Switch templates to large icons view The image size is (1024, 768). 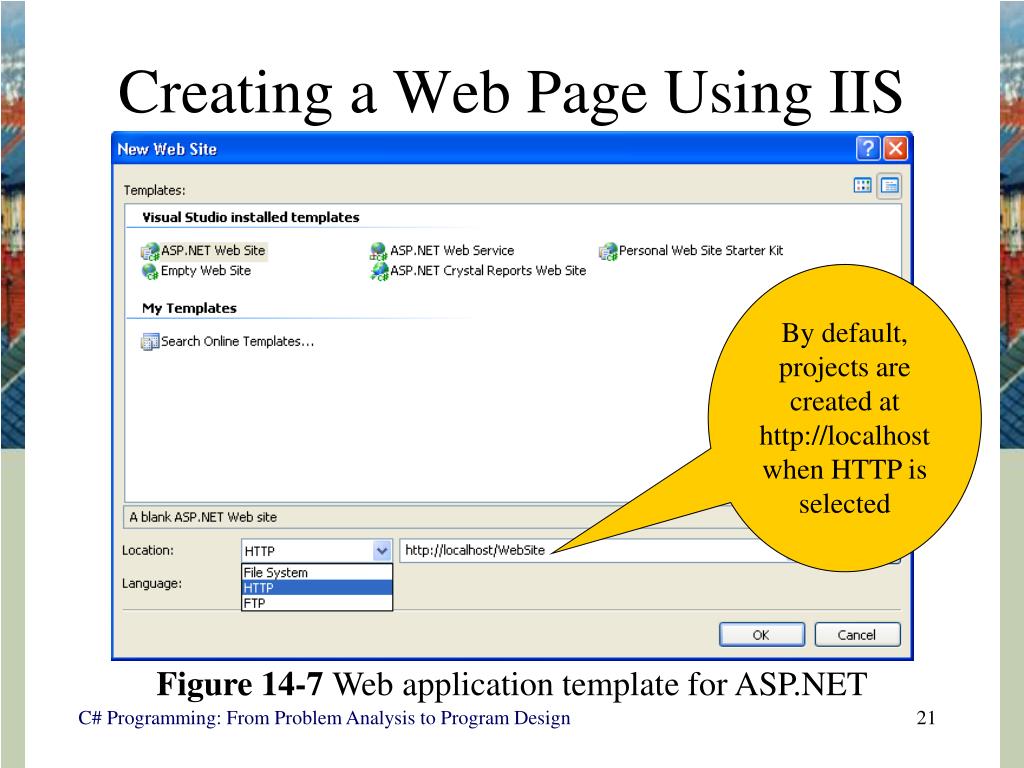863,185
